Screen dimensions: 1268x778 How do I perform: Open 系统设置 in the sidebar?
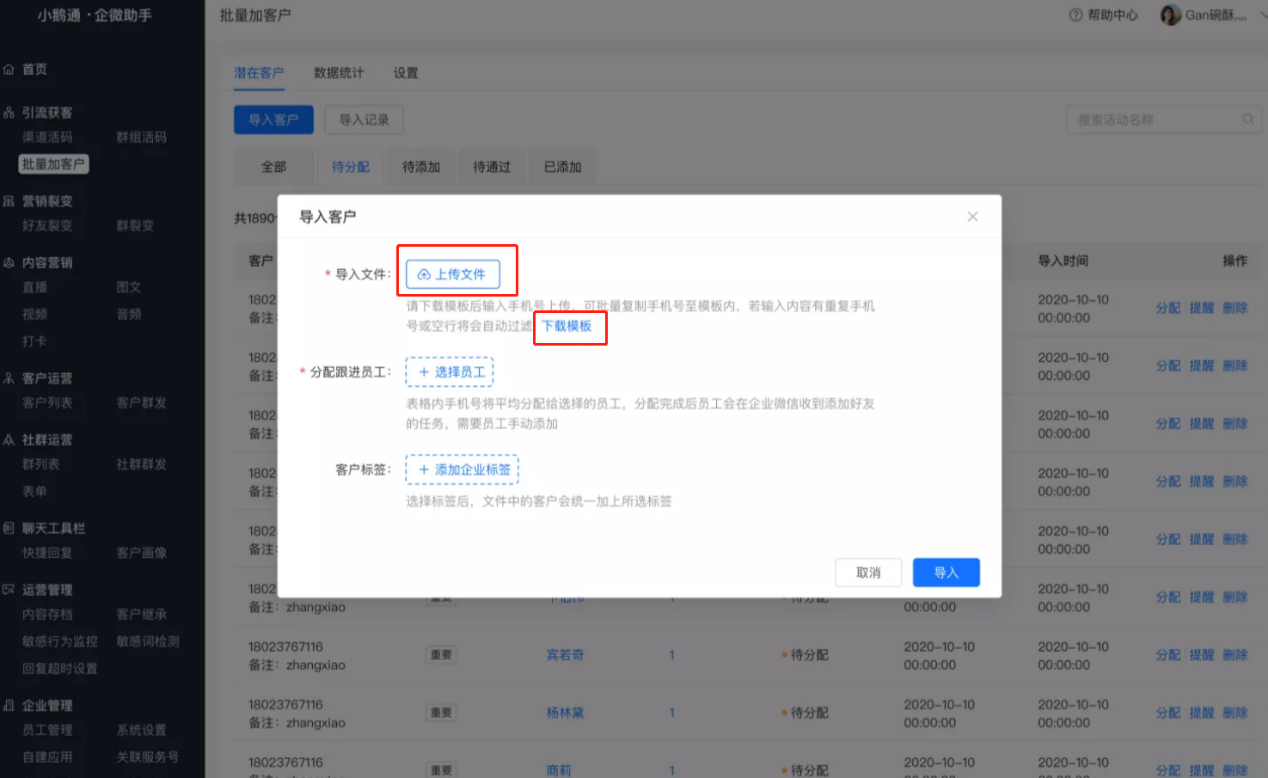[142, 731]
